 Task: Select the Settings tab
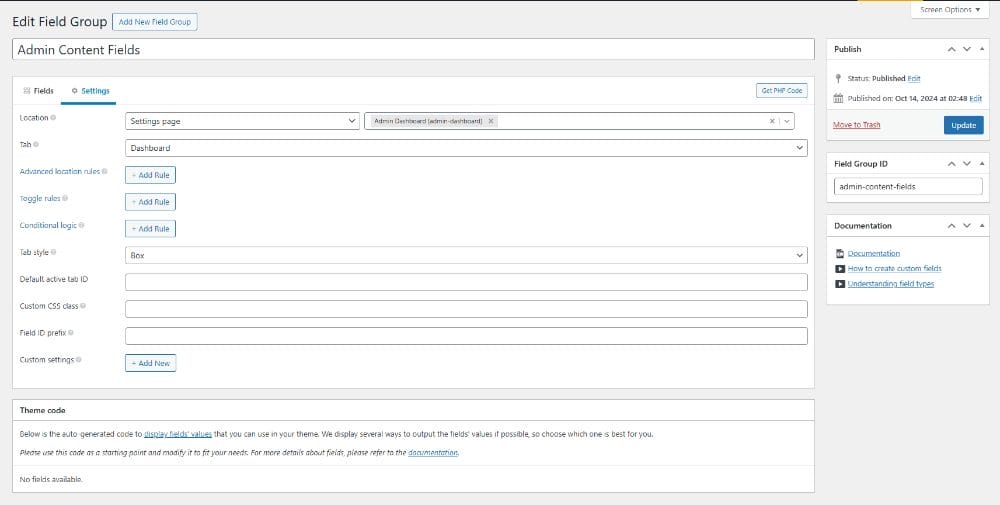90,91
